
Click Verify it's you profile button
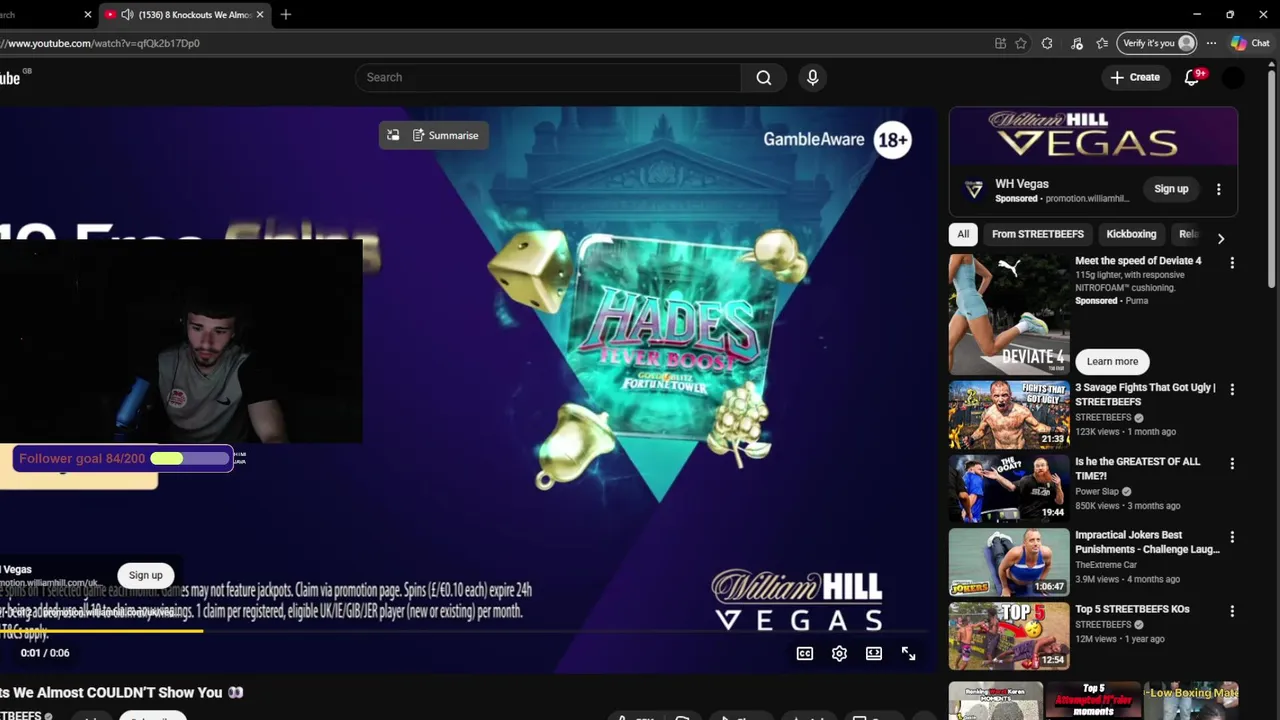[1158, 43]
